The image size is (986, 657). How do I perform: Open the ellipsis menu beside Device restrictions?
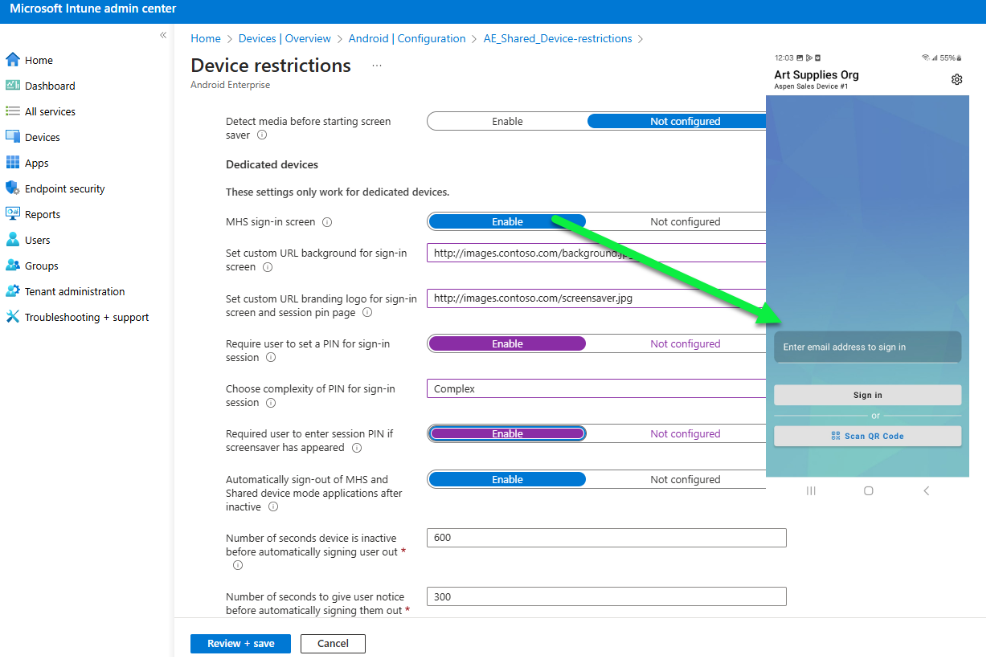point(377,65)
